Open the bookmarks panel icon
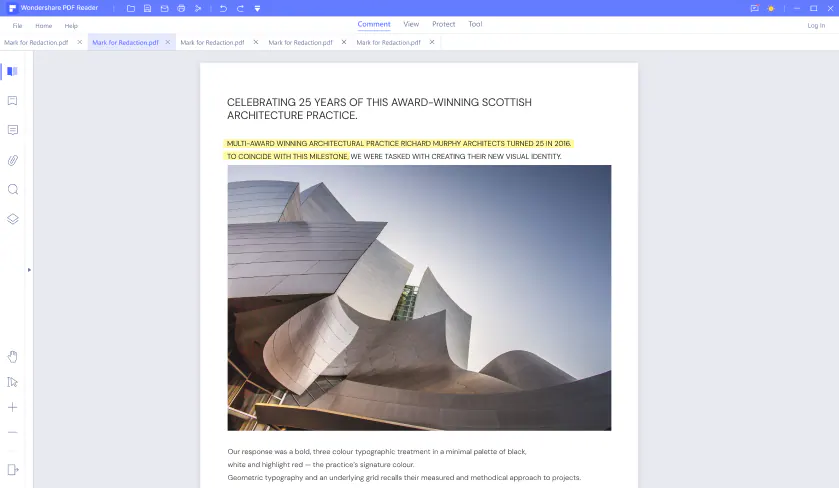This screenshot has height=488, width=839. (x=12, y=101)
